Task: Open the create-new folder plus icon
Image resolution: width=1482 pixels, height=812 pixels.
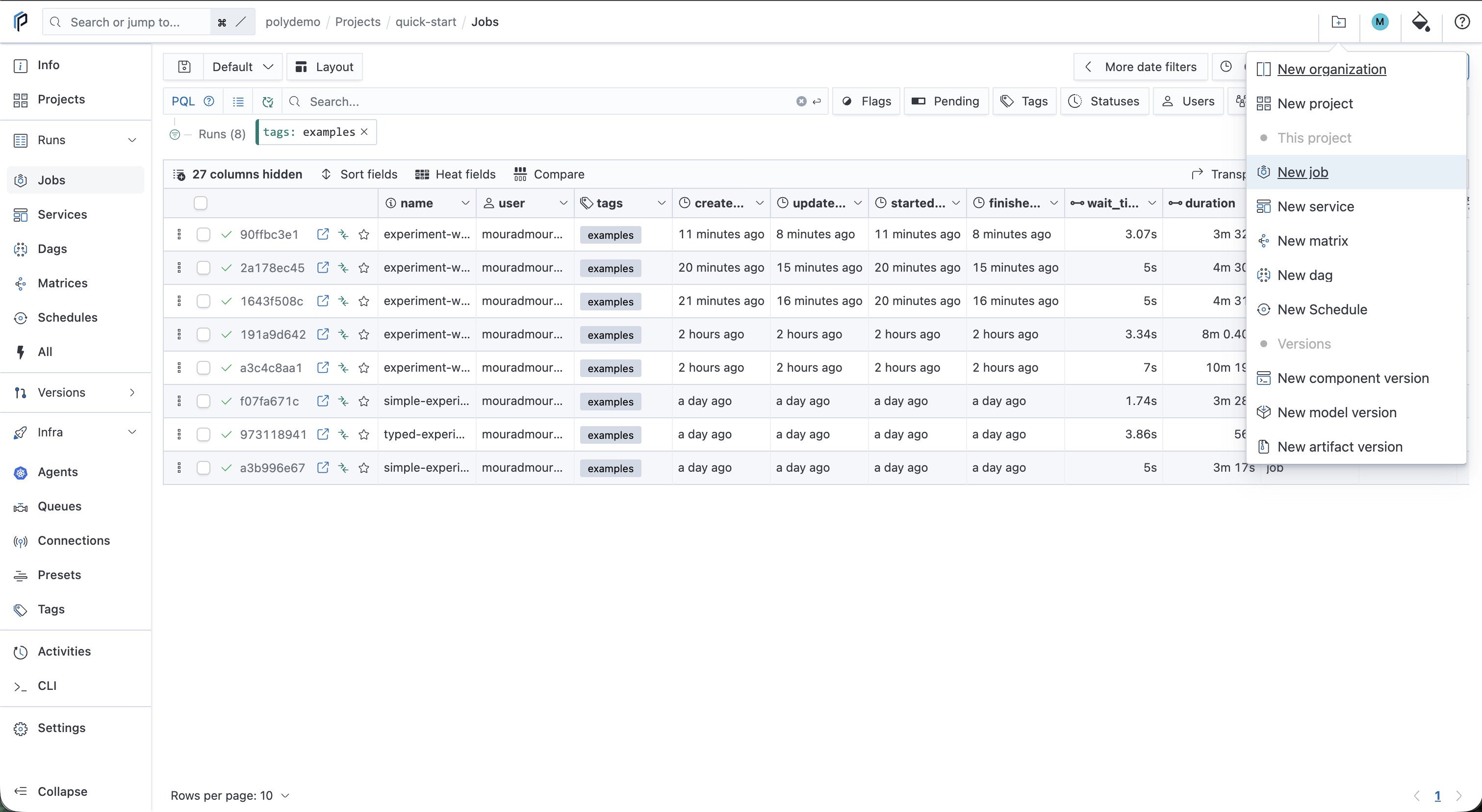Action: click(1339, 22)
